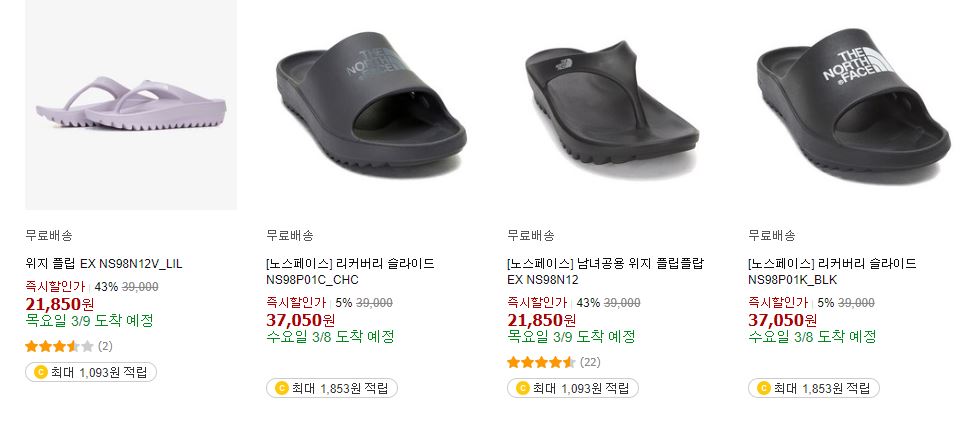
Task: Open the NS98P01C_CHC product title link
Action: tap(350, 272)
